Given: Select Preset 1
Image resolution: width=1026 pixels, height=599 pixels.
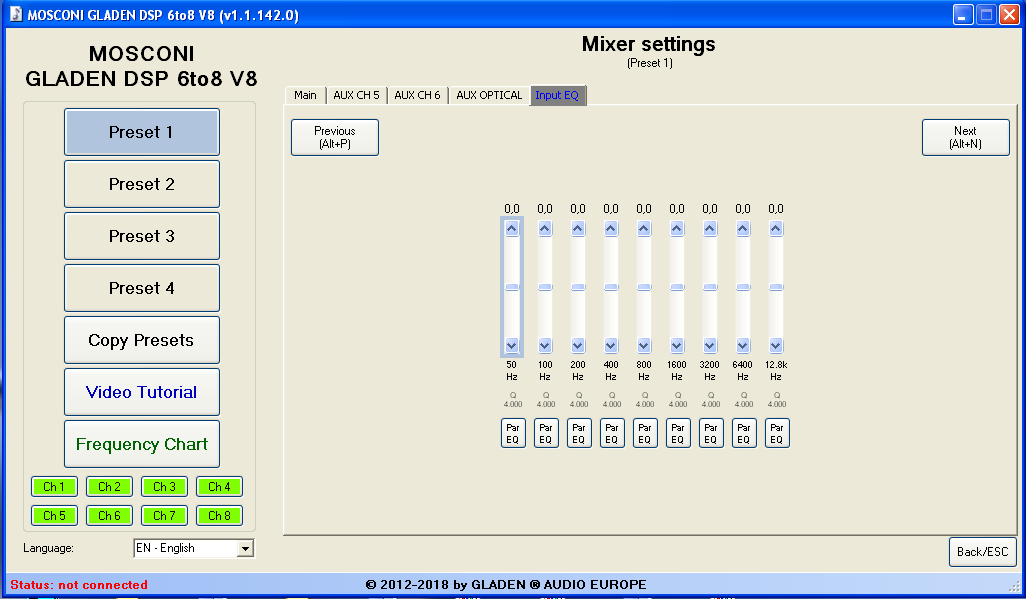Looking at the screenshot, I should (142, 132).
